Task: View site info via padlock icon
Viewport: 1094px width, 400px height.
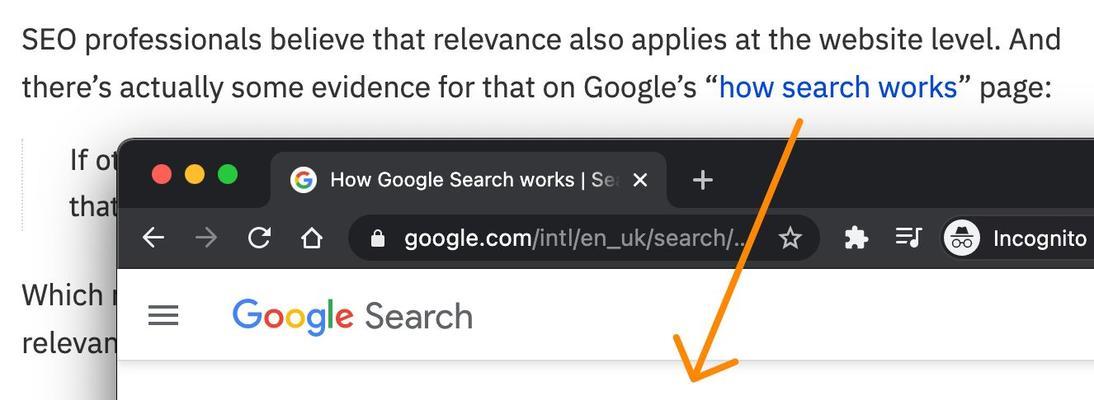Action: (x=377, y=239)
